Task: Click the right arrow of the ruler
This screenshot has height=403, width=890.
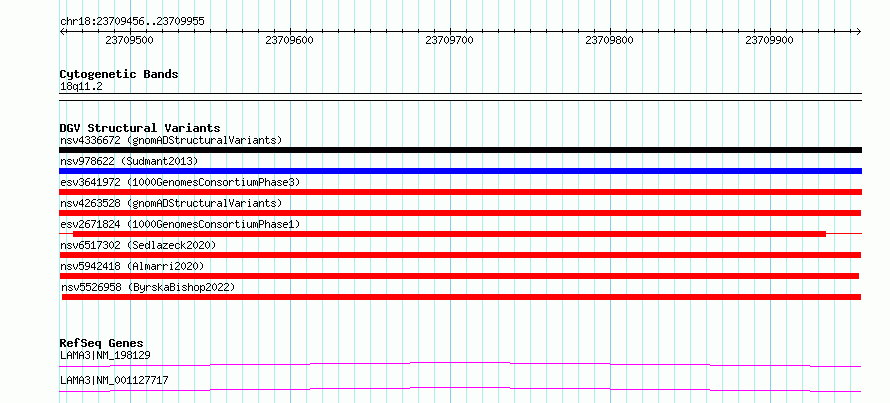Action: (858, 31)
